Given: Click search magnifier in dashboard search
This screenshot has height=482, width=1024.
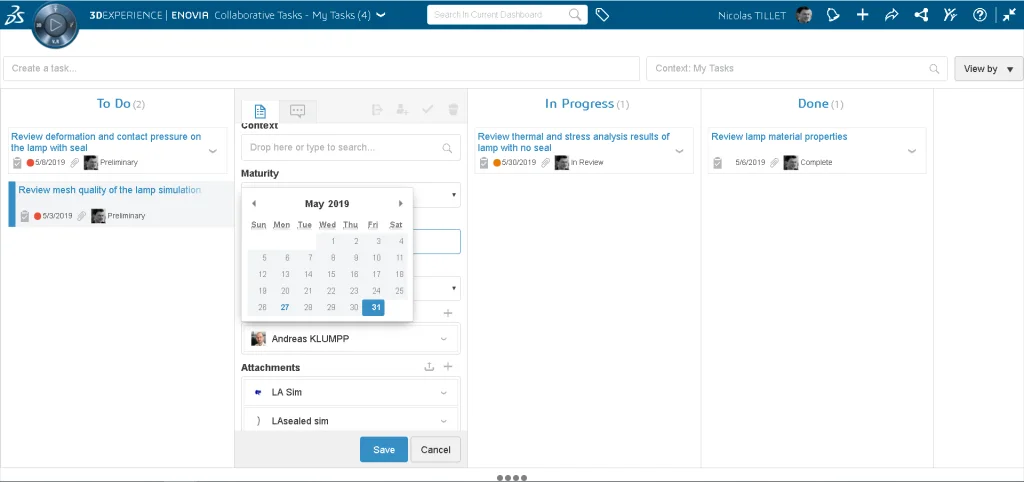Looking at the screenshot, I should click(x=575, y=15).
